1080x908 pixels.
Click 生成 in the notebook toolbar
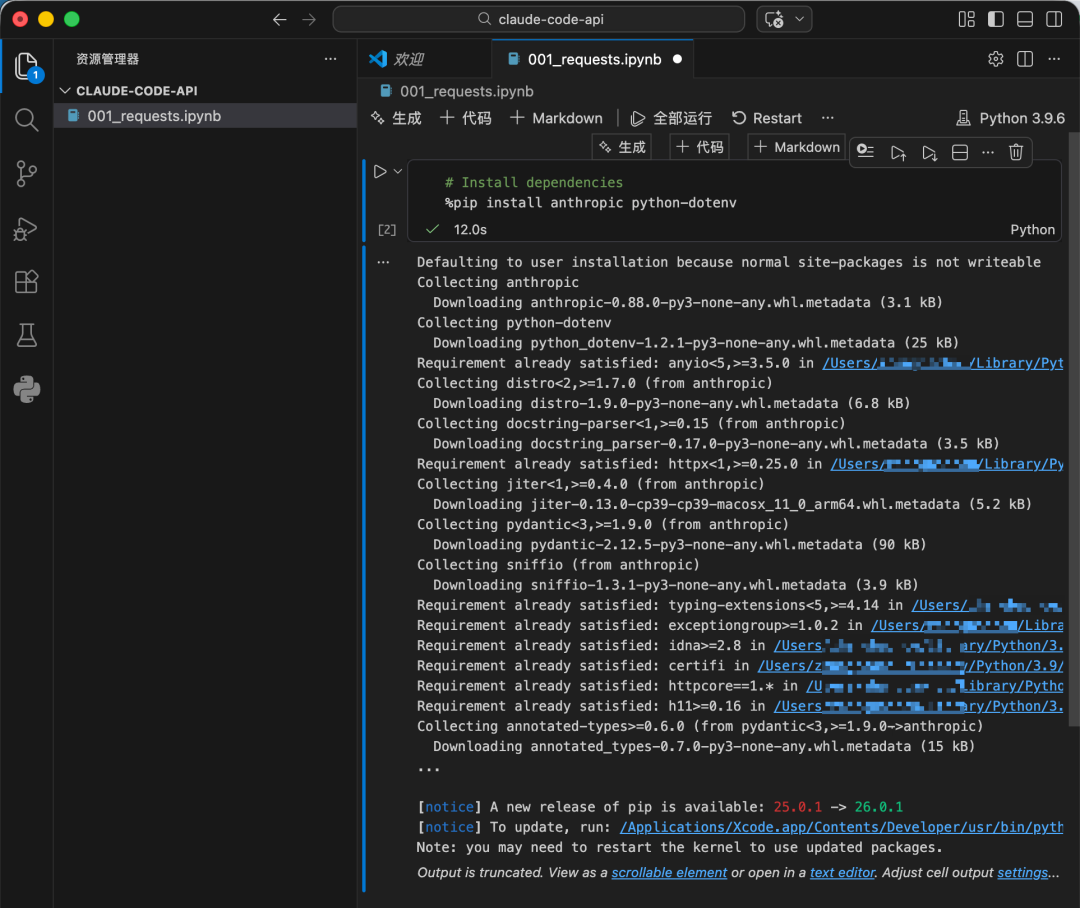(x=396, y=118)
